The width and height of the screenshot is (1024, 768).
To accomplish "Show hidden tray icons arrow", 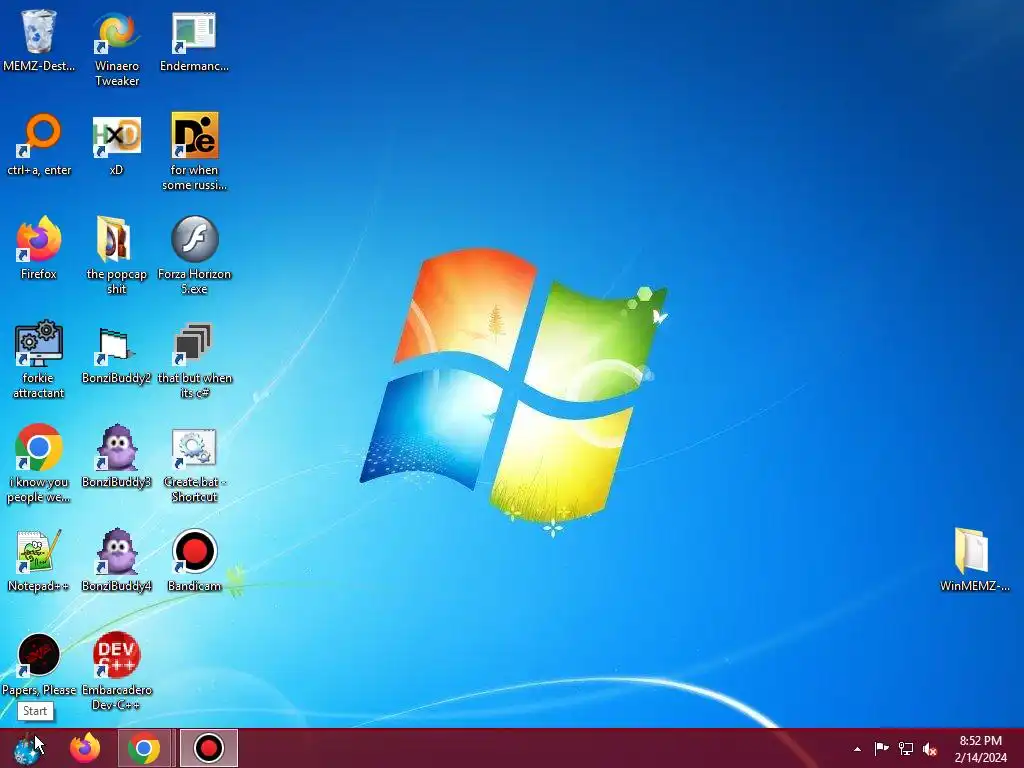I will point(857,749).
